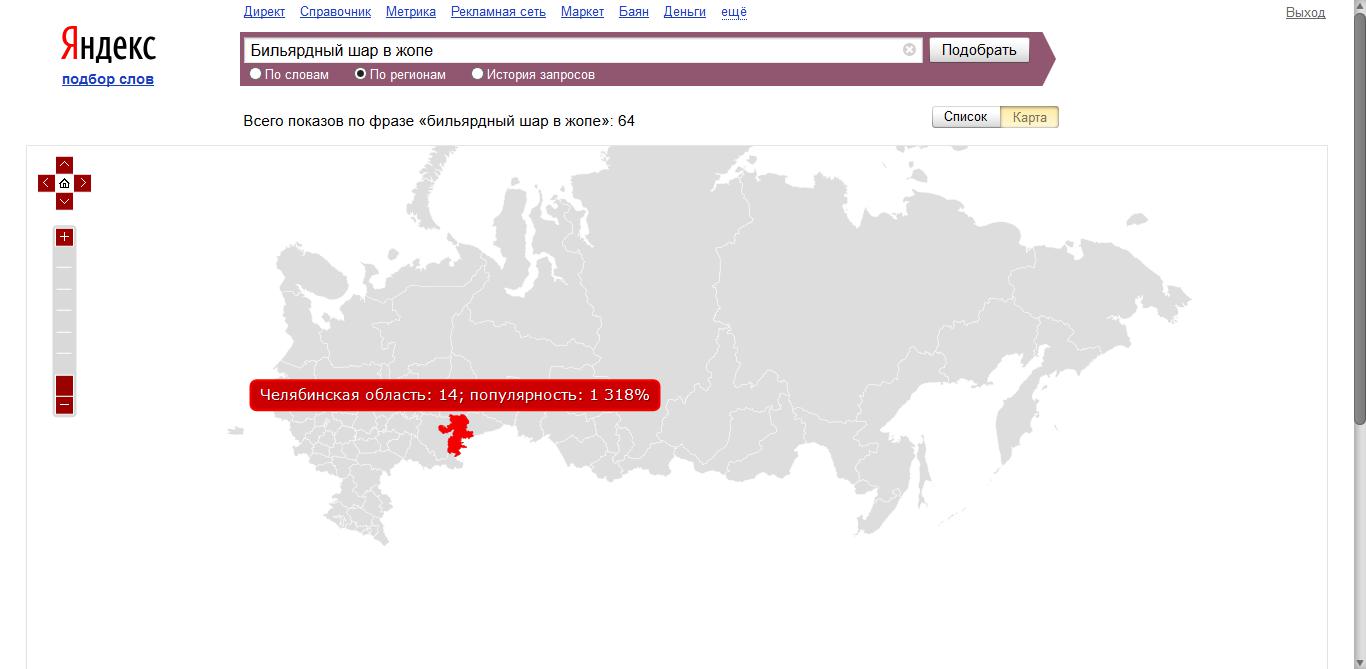Open the 'Маркет' link
1366x669 pixels.
point(582,12)
